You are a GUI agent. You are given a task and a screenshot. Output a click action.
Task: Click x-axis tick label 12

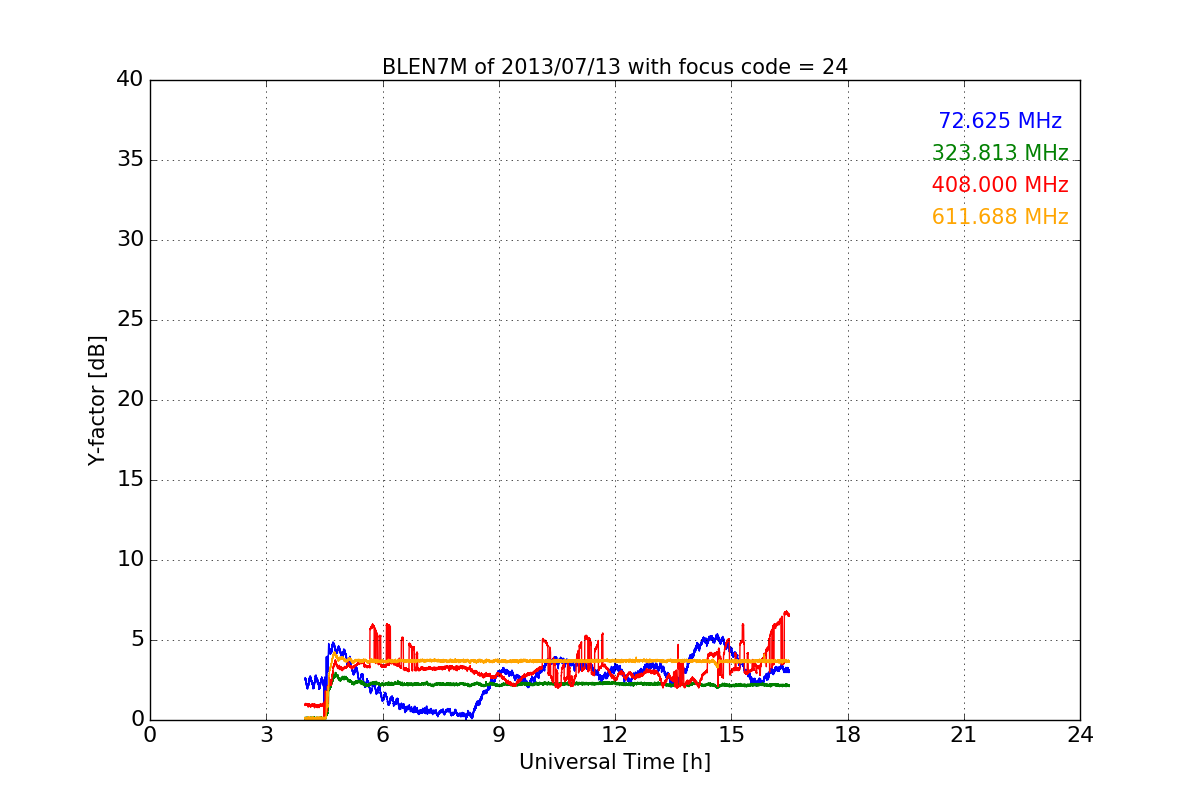615,735
